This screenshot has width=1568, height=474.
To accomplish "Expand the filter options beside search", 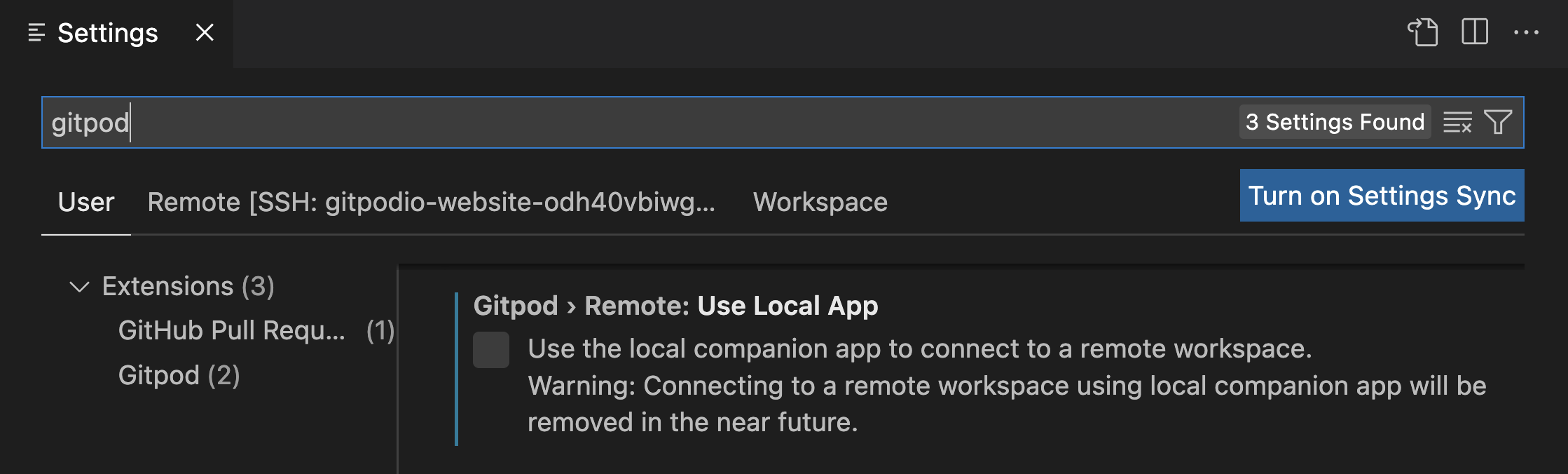I will click(1499, 122).
